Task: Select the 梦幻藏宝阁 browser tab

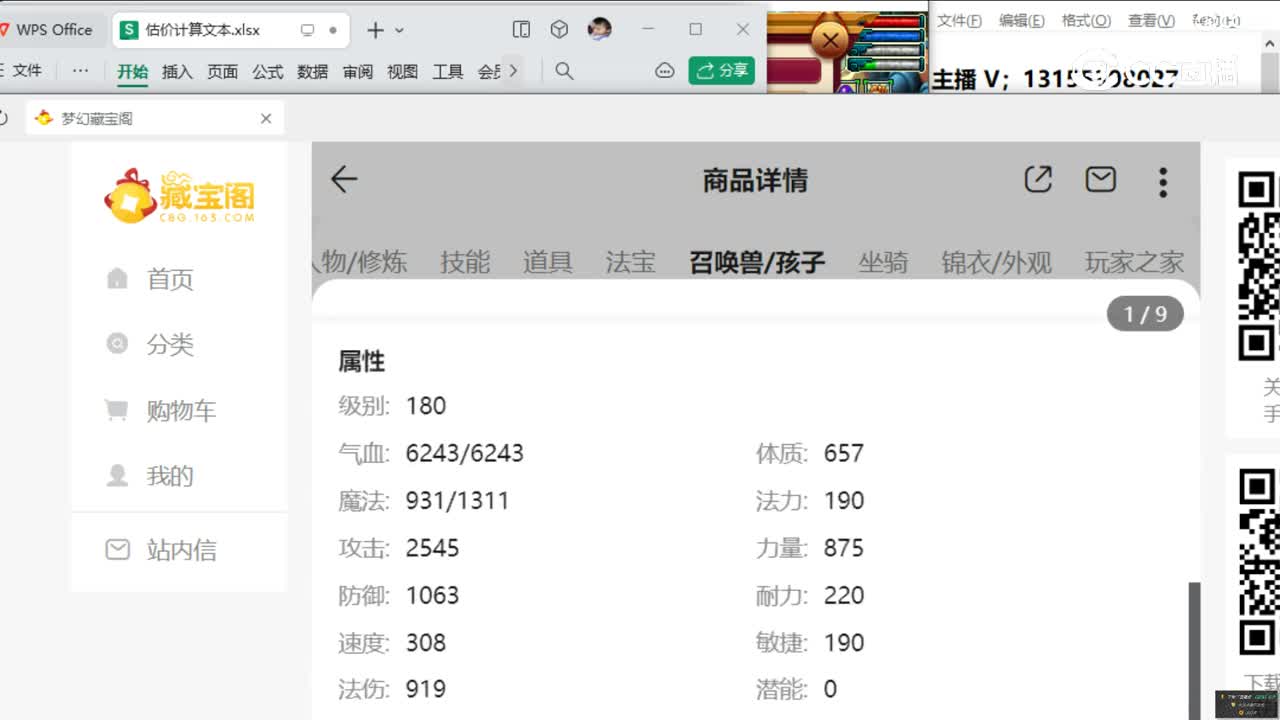Action: [155, 118]
